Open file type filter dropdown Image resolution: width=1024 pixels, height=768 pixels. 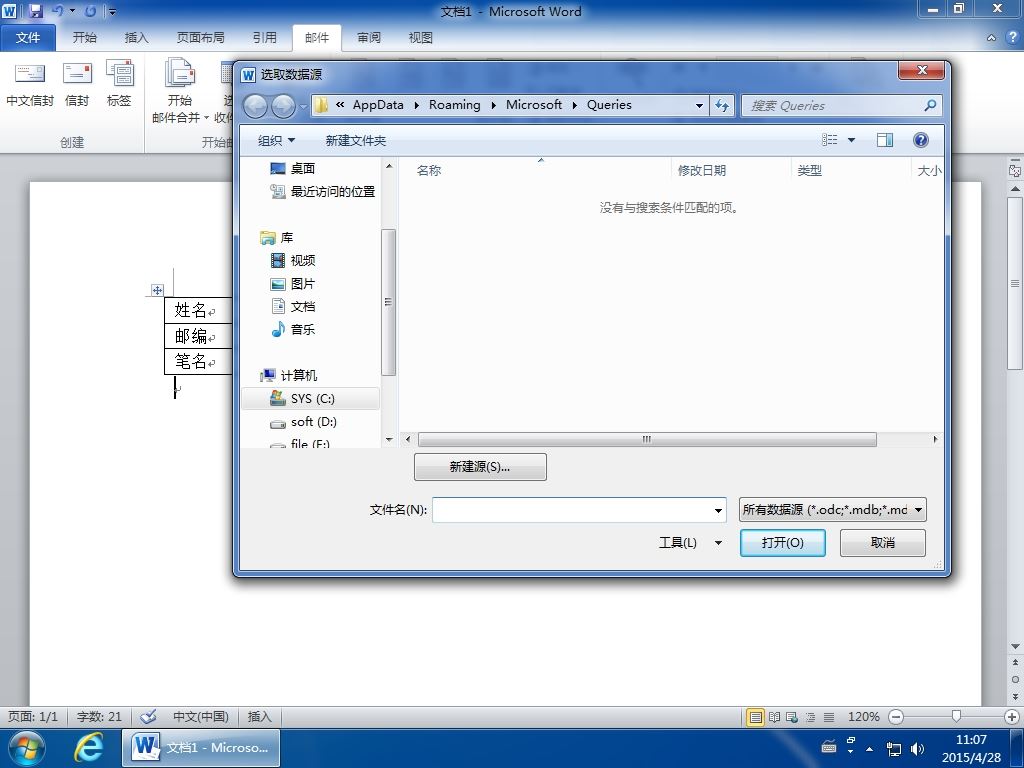point(833,509)
